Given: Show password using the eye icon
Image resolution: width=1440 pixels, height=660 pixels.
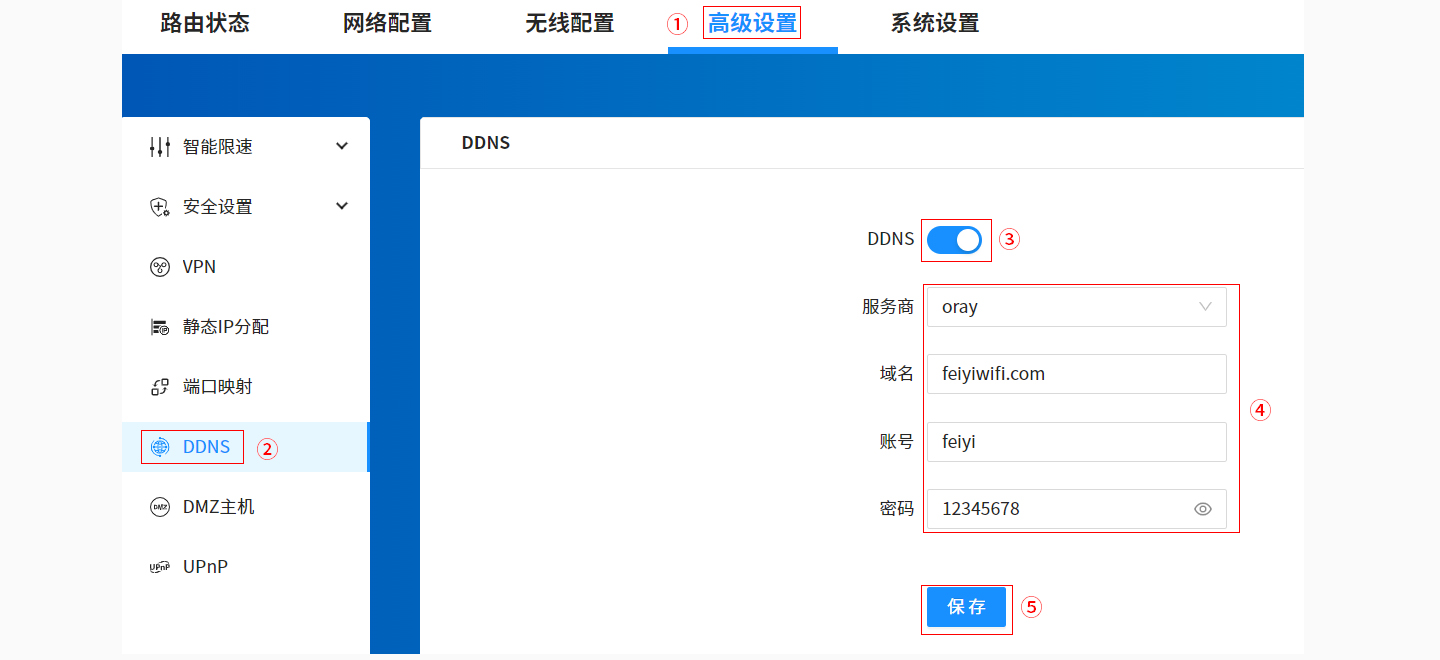Looking at the screenshot, I should 1202,509.
